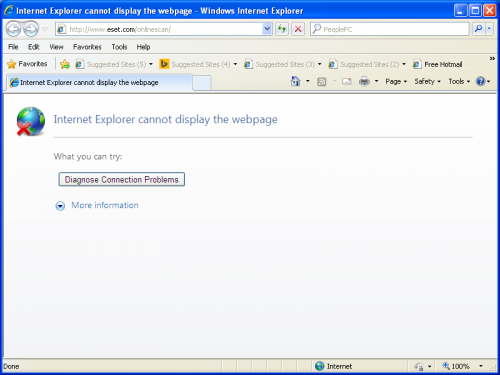Stop loading with the red X icon
Screen dimensions: 500x375
[x=298, y=29]
